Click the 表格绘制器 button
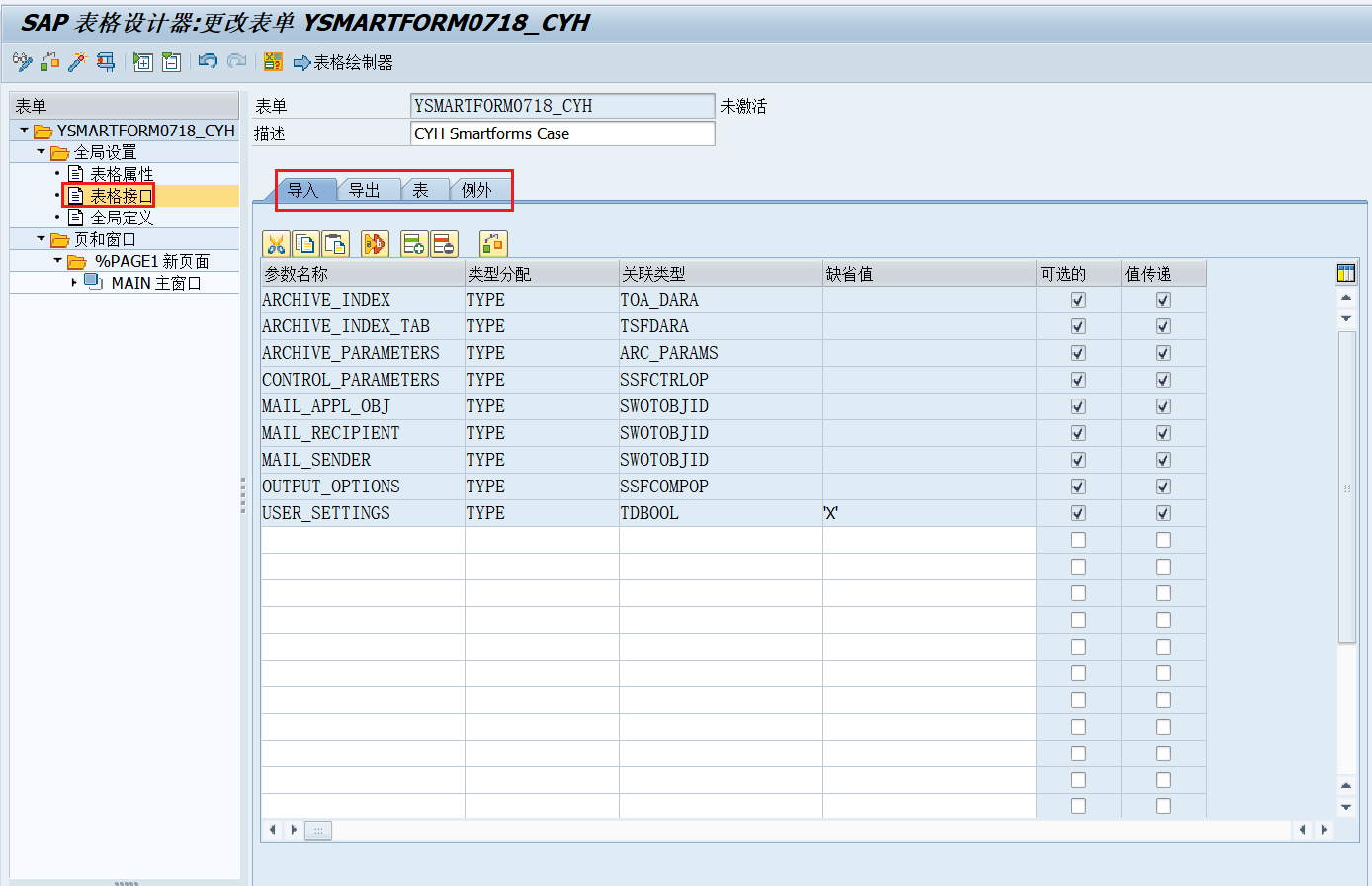Screen dimensions: 1372x886 pyautogui.click(x=344, y=62)
